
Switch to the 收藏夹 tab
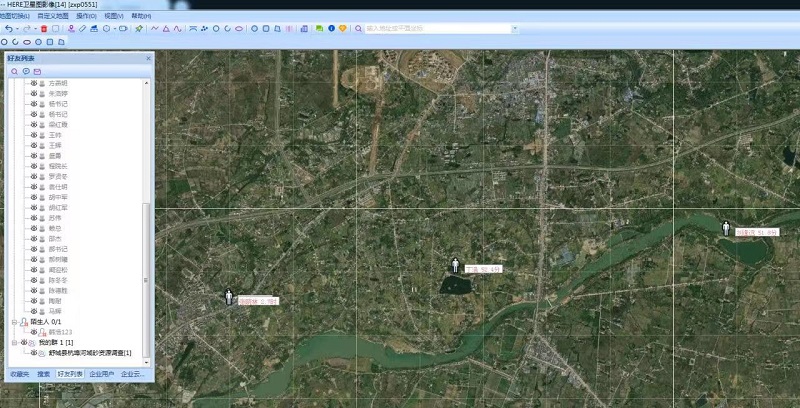18,374
